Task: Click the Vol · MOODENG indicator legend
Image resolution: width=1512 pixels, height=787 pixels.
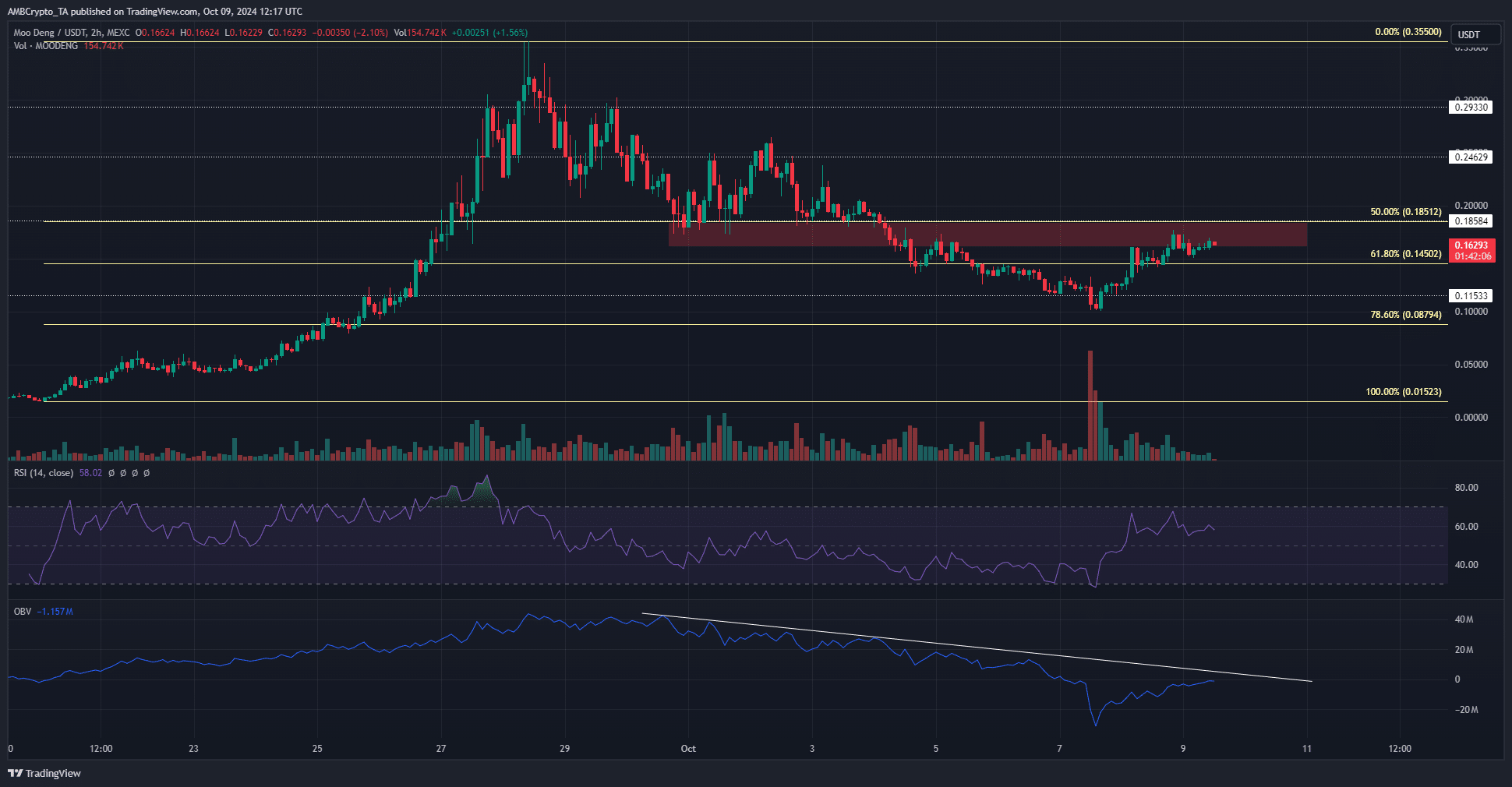Action: tap(45, 46)
